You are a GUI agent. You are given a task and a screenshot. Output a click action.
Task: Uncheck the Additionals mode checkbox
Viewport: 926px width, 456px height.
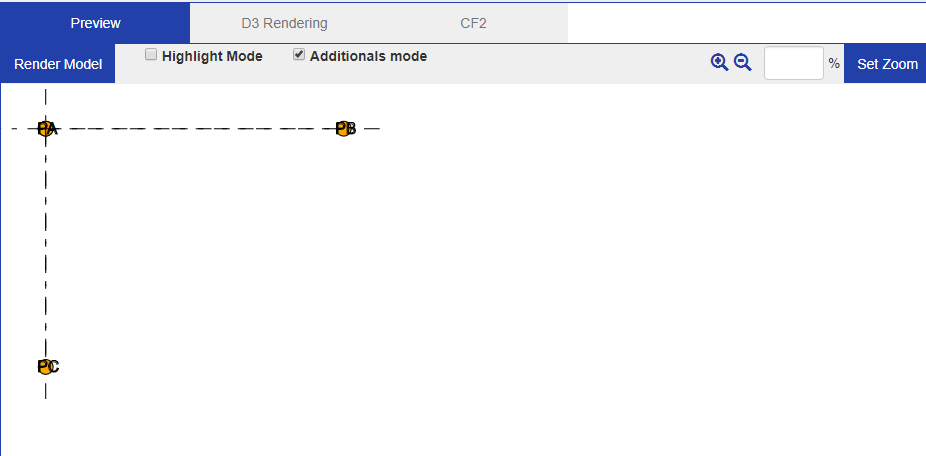pos(299,55)
